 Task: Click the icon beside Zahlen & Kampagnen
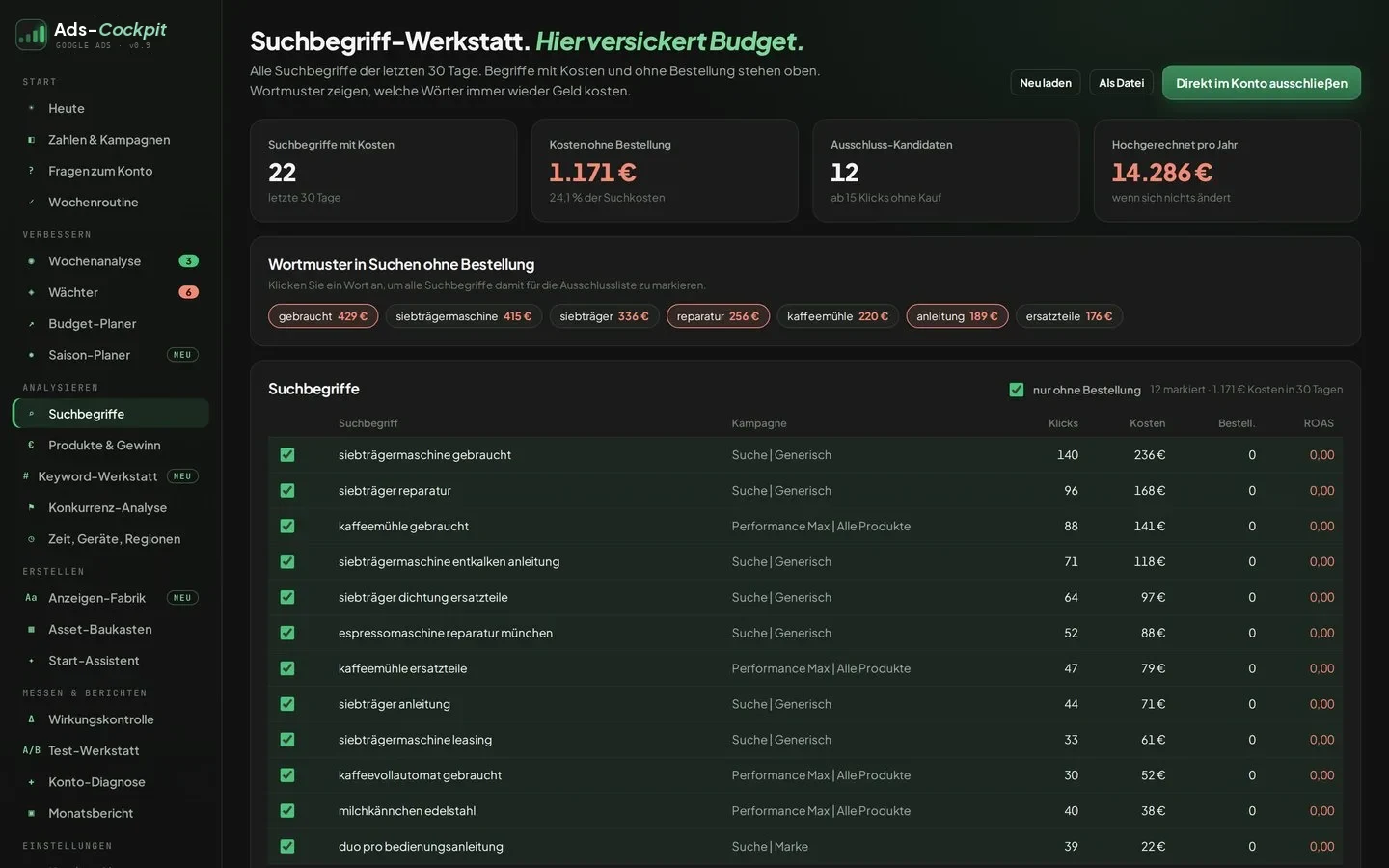coord(31,140)
